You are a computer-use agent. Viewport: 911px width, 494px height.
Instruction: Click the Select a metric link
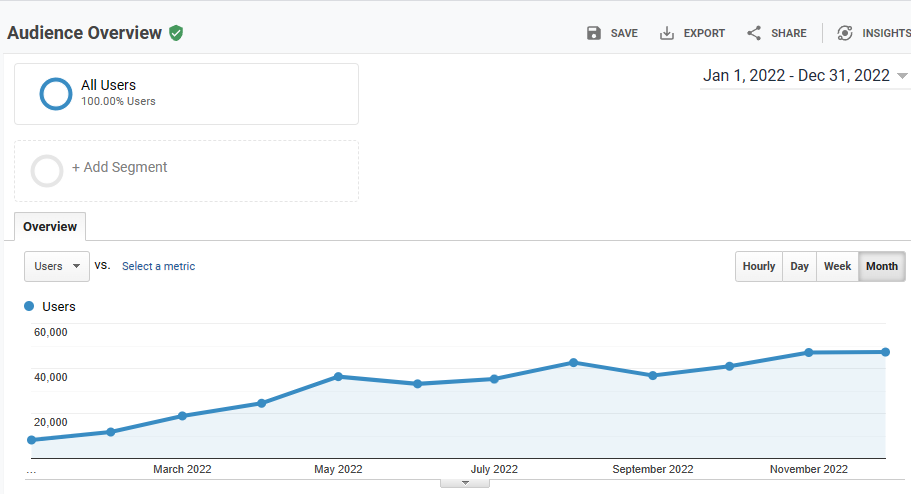[158, 266]
